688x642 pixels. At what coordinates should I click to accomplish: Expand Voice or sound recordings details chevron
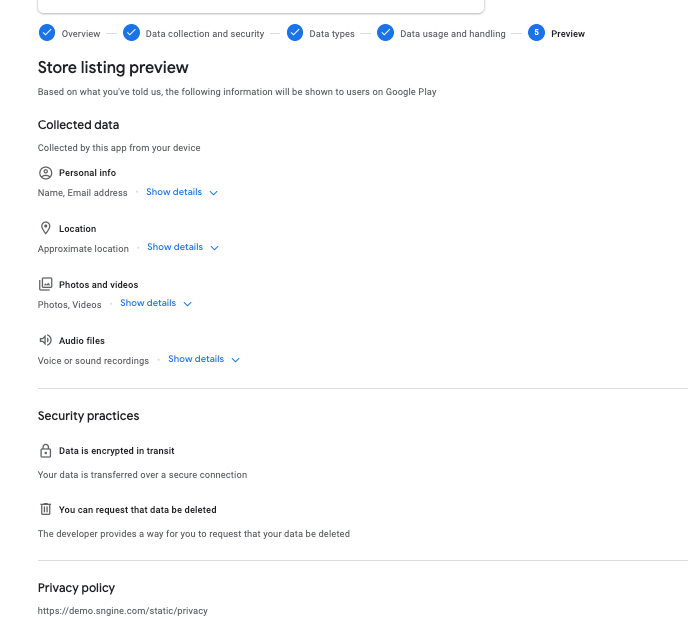pos(236,360)
